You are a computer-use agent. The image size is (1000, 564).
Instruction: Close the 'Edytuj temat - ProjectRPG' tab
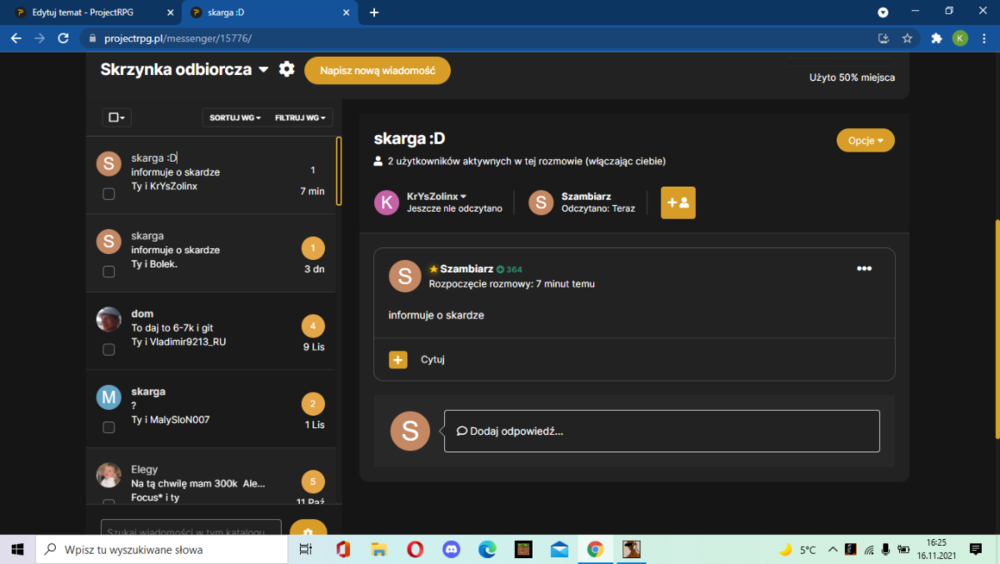(x=170, y=12)
